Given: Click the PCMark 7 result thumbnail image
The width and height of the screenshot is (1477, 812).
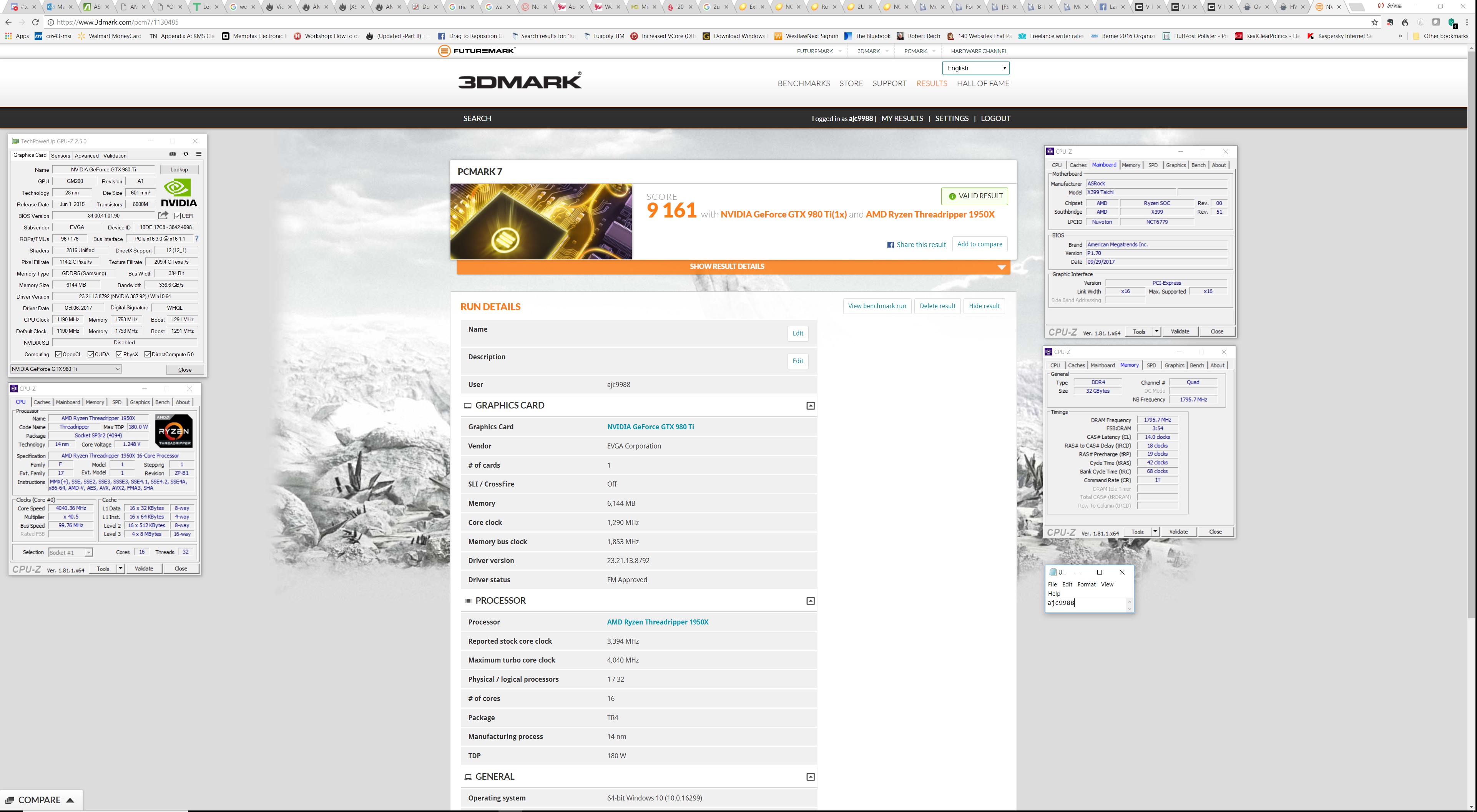Looking at the screenshot, I should [x=541, y=221].
